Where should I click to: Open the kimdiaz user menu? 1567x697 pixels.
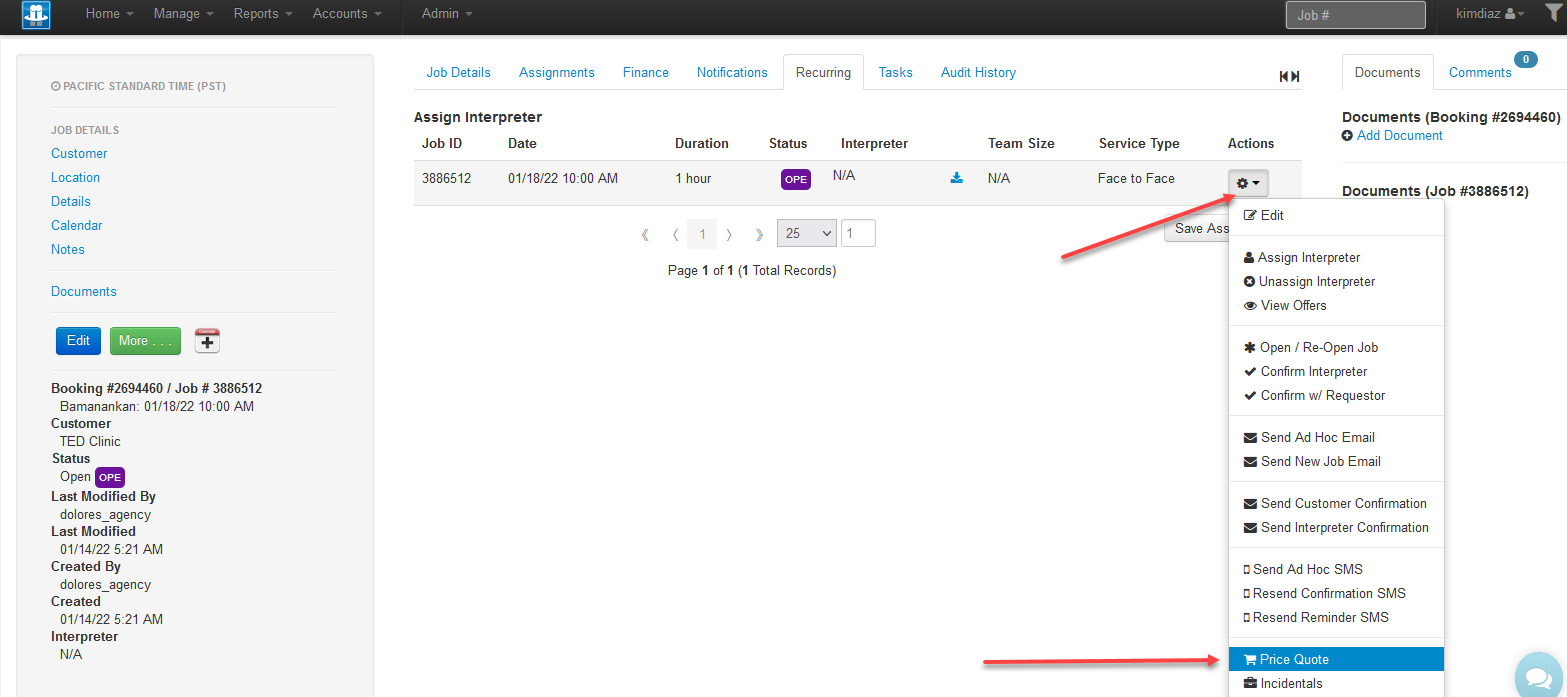(1490, 14)
